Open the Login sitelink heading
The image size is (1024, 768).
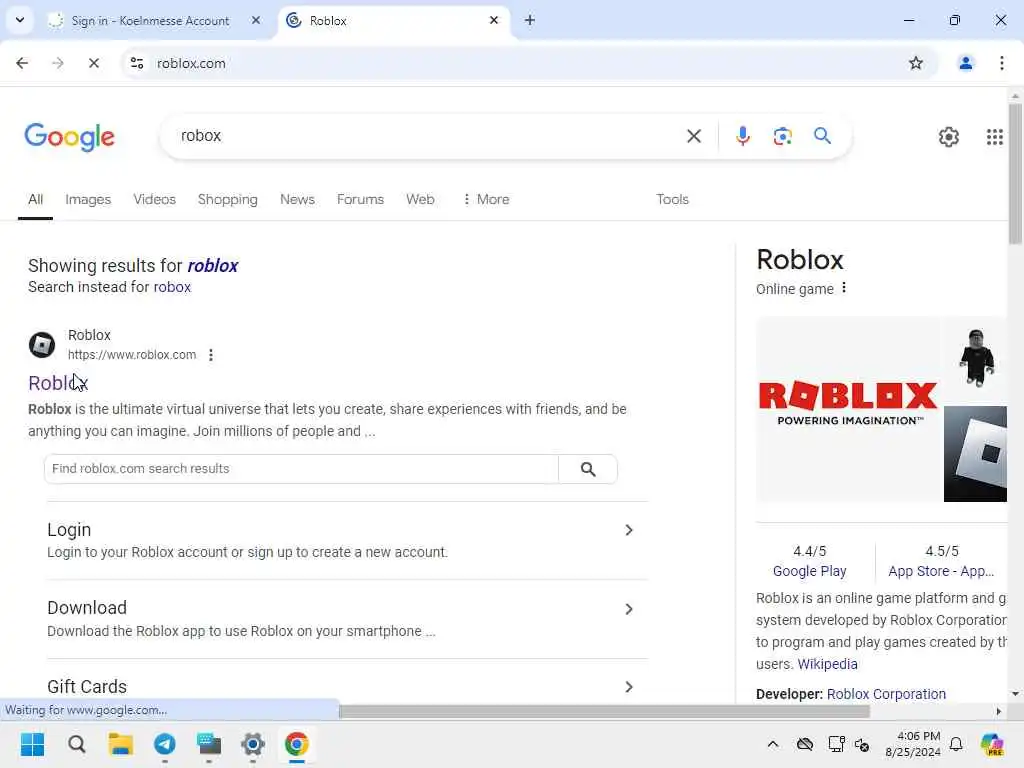[69, 530]
